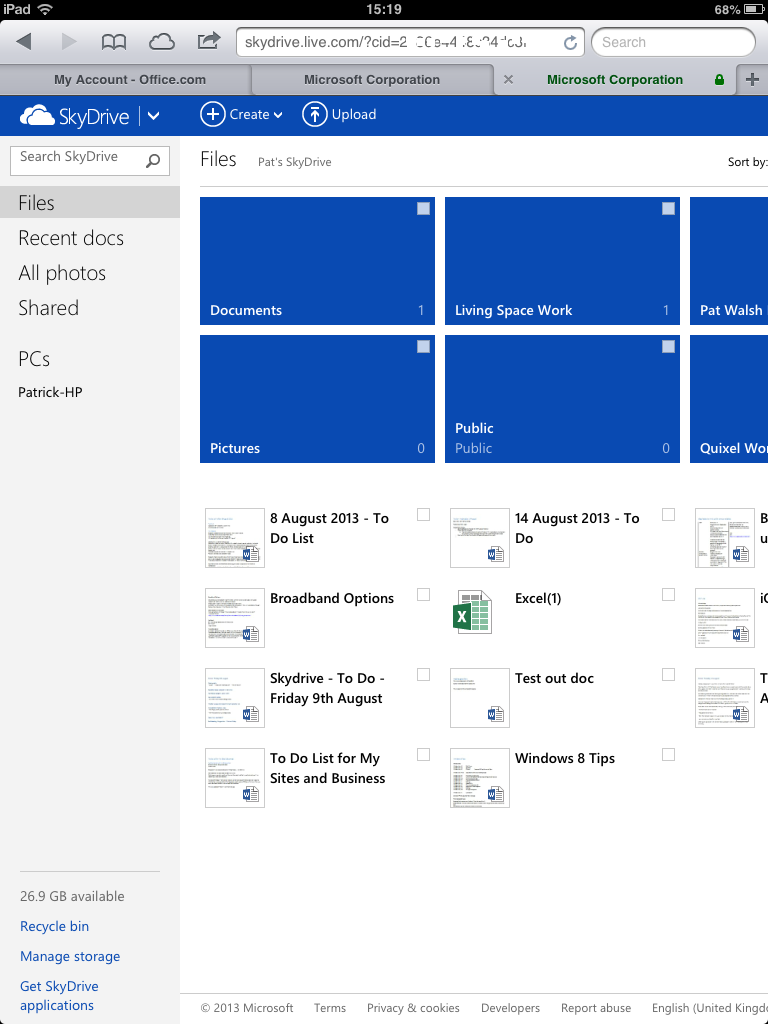
Task: Click the Upload arrow button
Action: point(314,114)
